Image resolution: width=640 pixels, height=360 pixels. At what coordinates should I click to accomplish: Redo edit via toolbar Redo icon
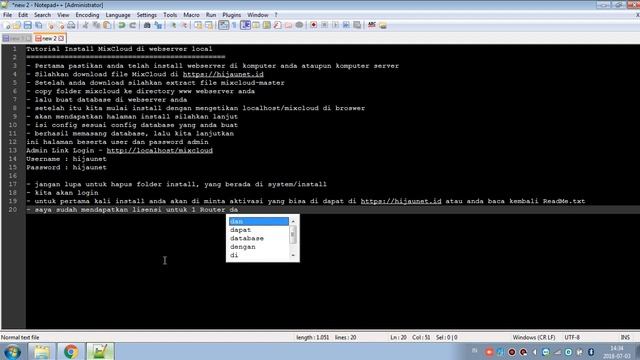(132, 25)
